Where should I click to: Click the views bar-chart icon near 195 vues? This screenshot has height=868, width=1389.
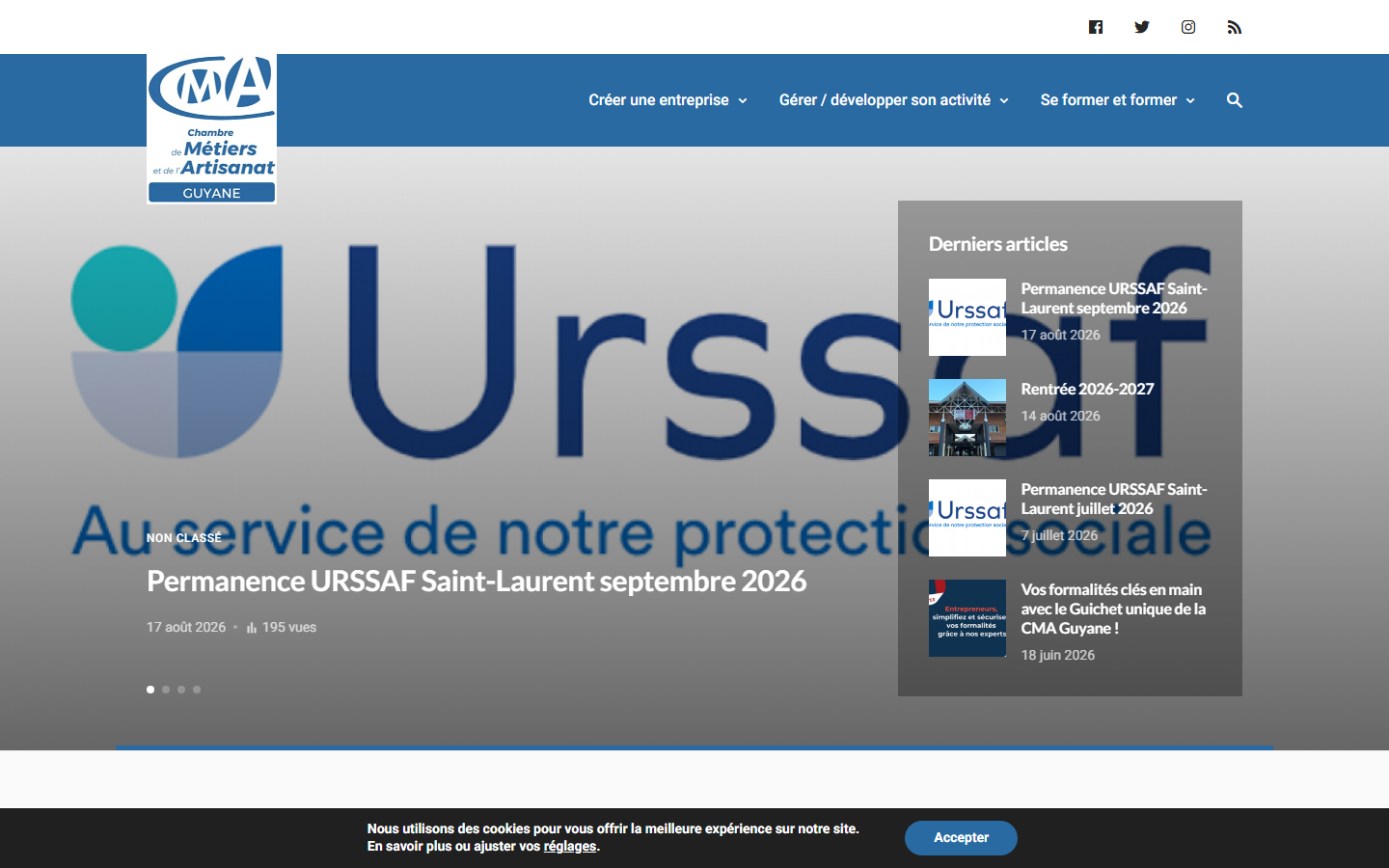click(x=252, y=628)
